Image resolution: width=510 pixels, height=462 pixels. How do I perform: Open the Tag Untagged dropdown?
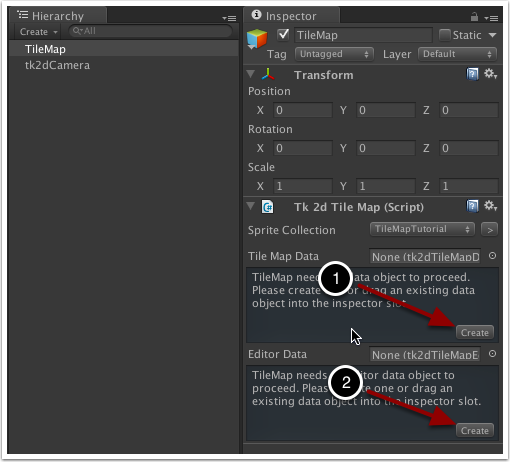(334, 54)
